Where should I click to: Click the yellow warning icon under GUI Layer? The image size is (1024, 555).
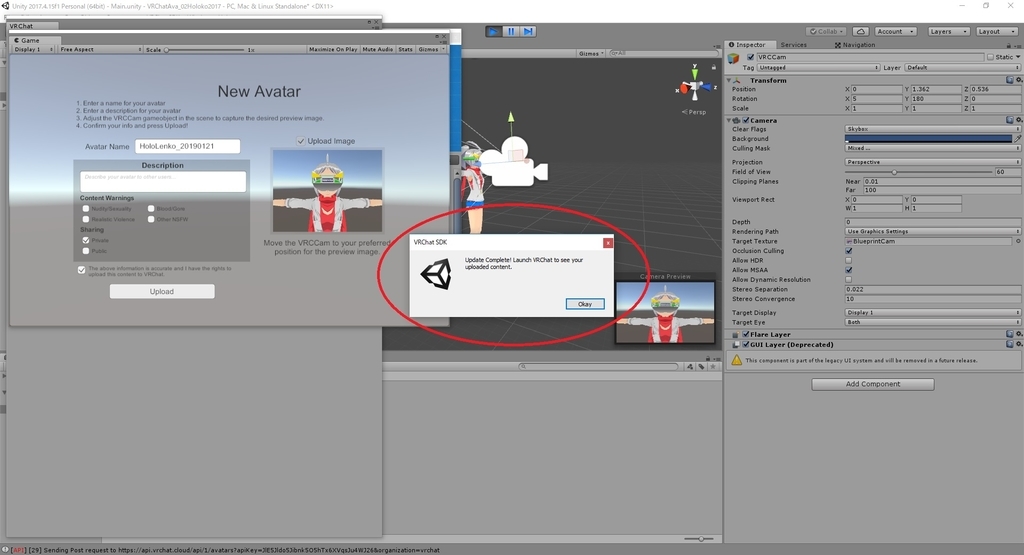click(x=737, y=360)
